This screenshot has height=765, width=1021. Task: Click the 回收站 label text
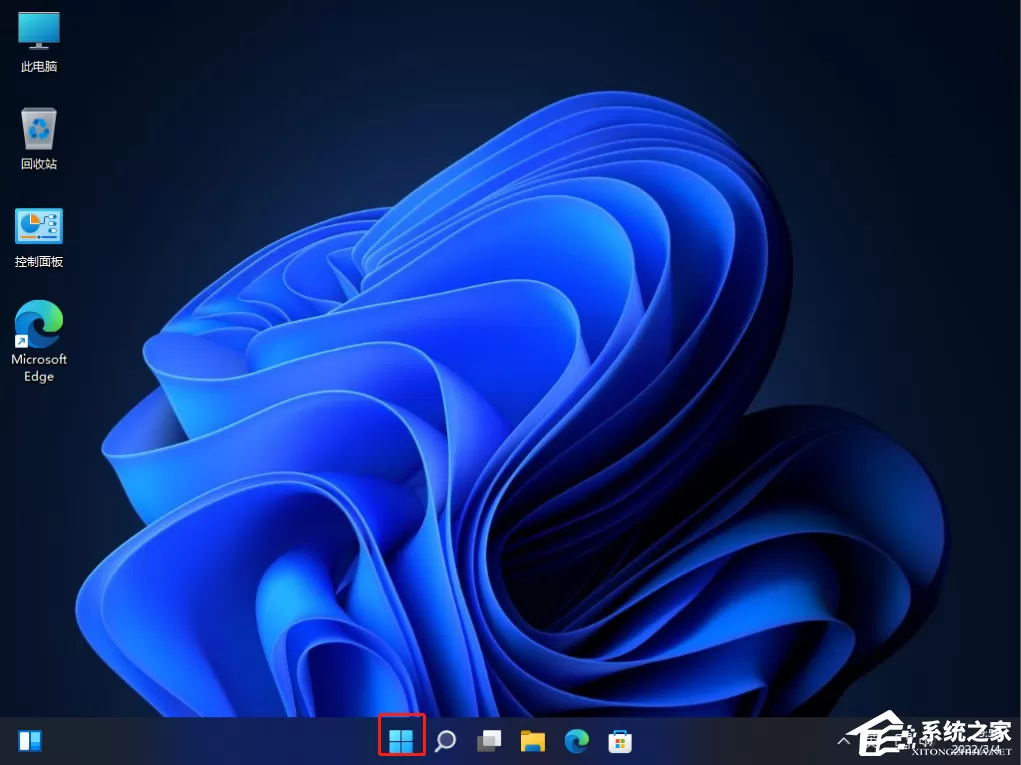click(x=39, y=163)
